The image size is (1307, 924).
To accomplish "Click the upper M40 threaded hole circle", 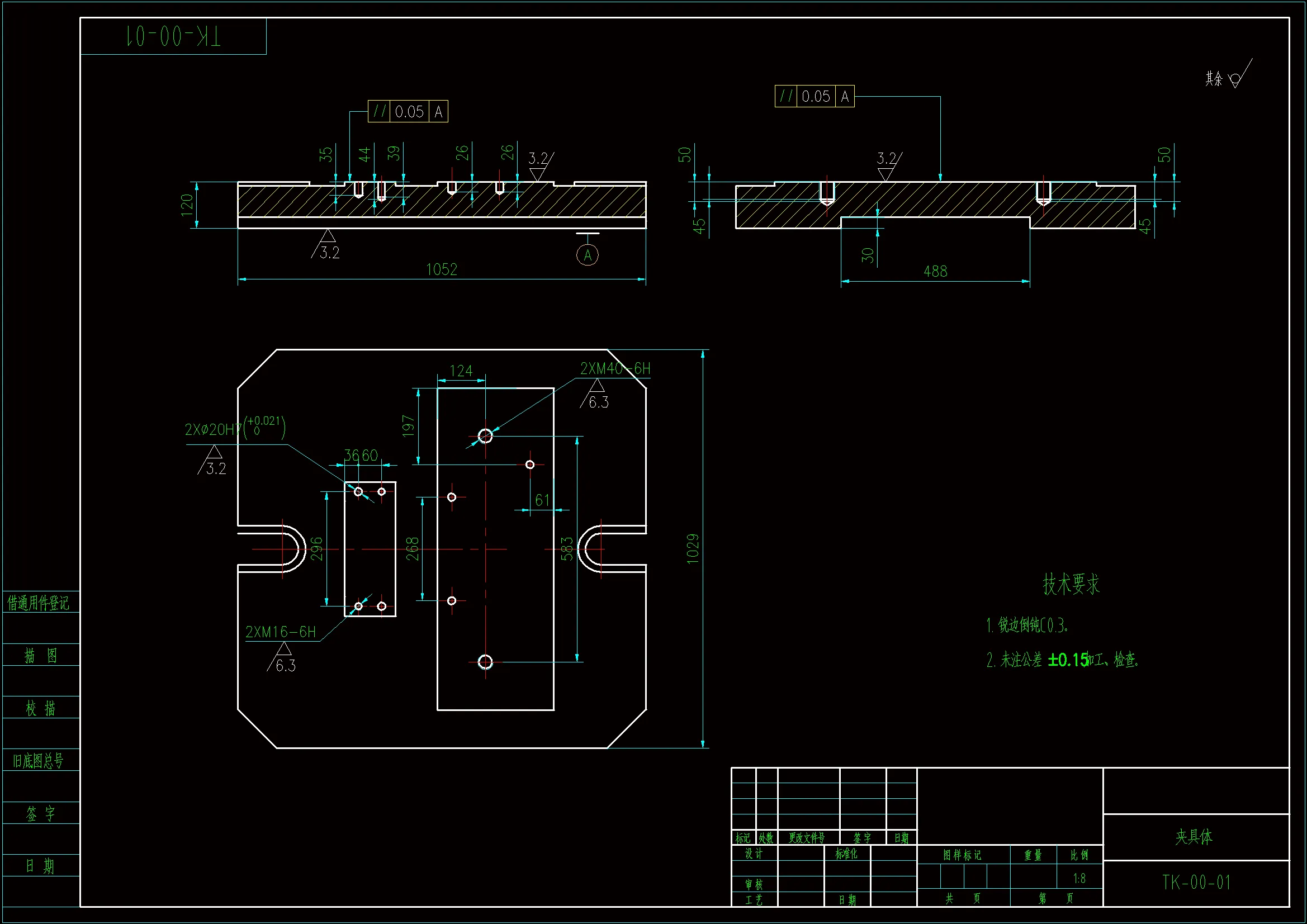I will (x=485, y=436).
